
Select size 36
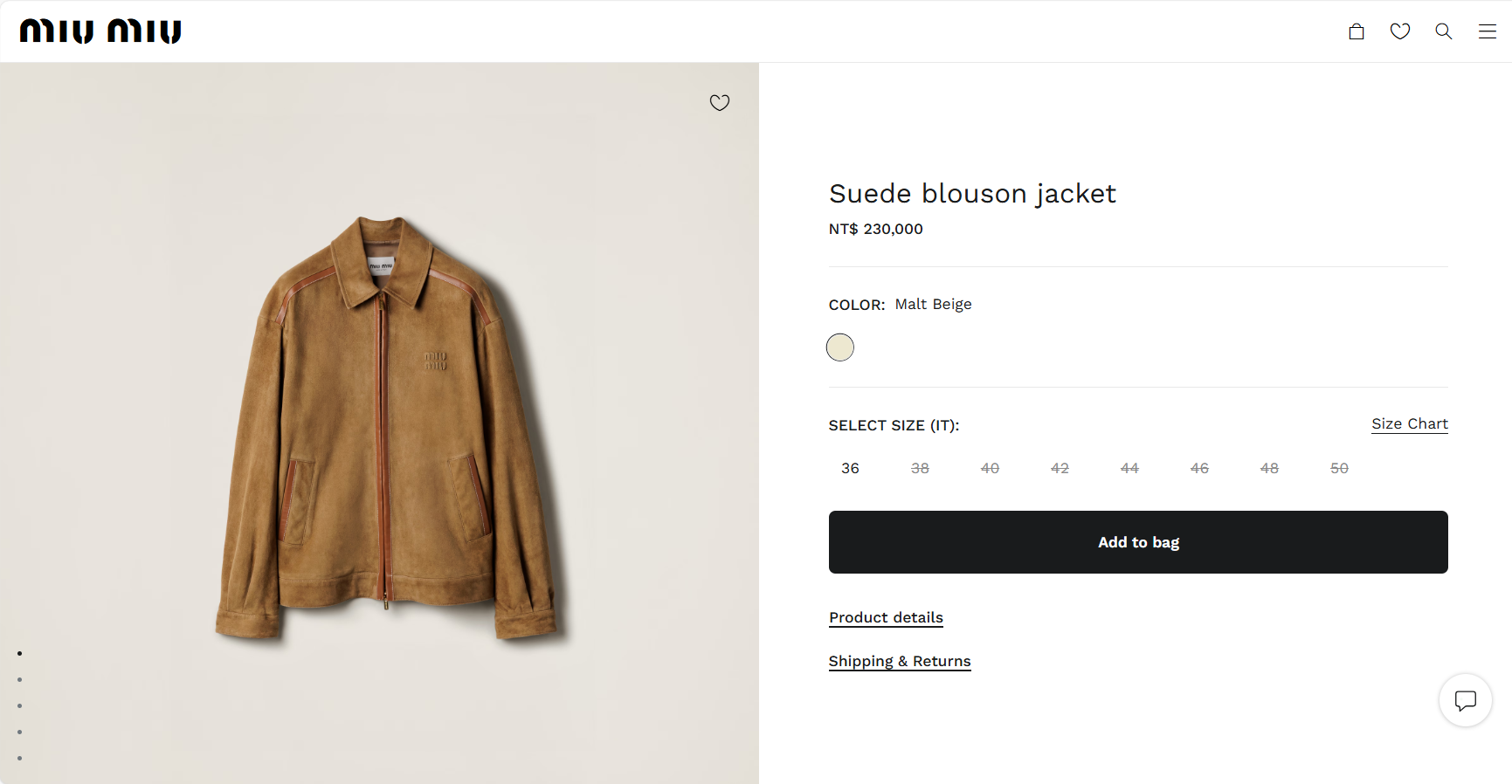[850, 469]
